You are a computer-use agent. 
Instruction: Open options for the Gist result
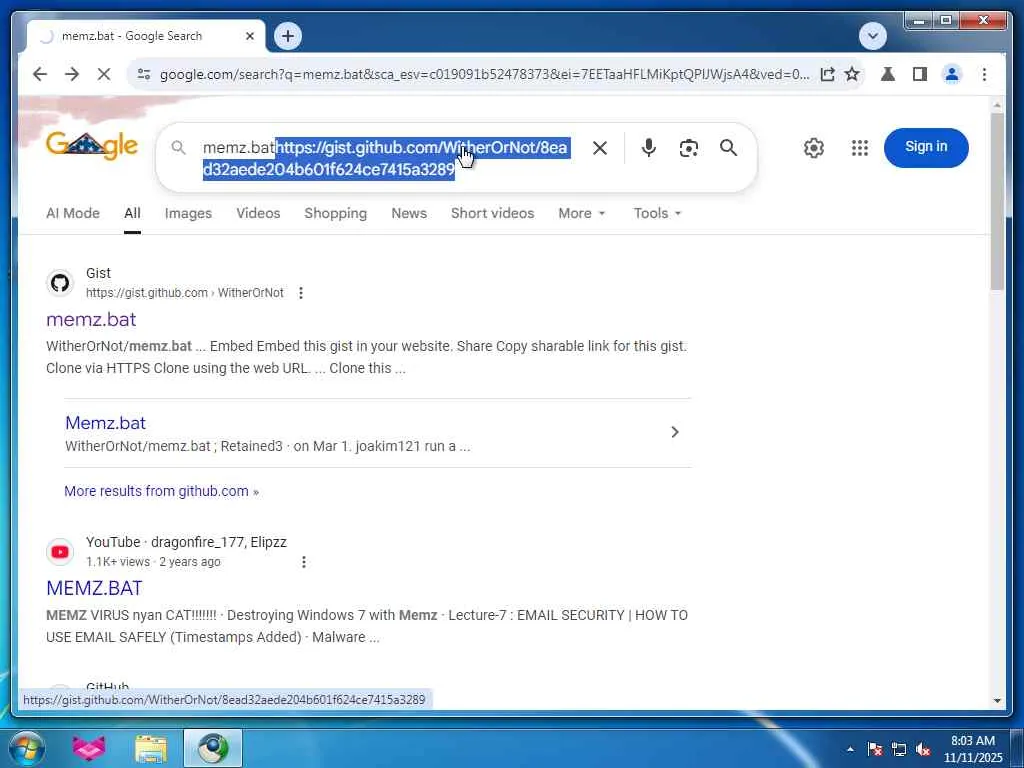coord(300,293)
